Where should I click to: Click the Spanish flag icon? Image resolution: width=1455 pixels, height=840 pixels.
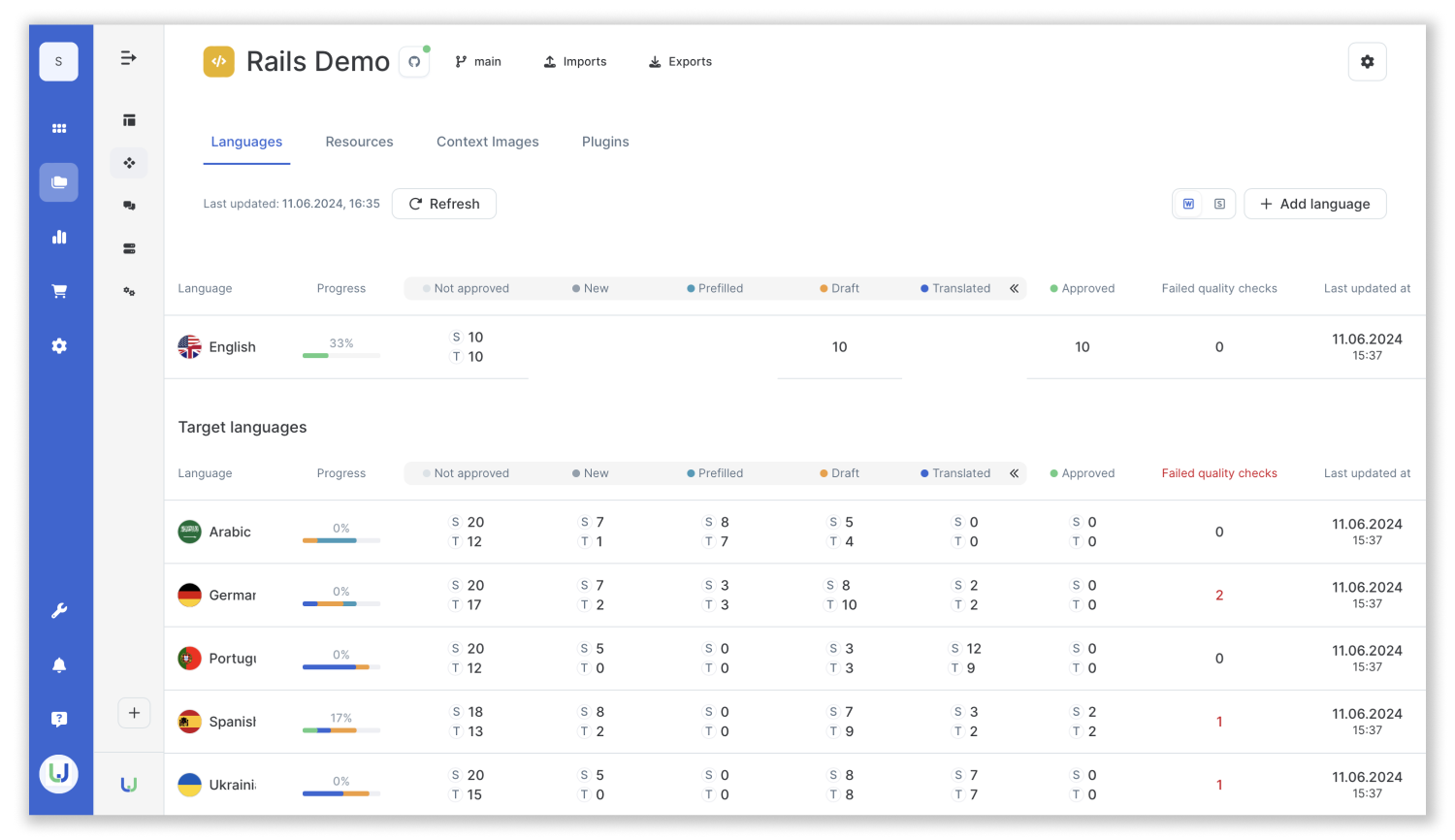(x=190, y=722)
